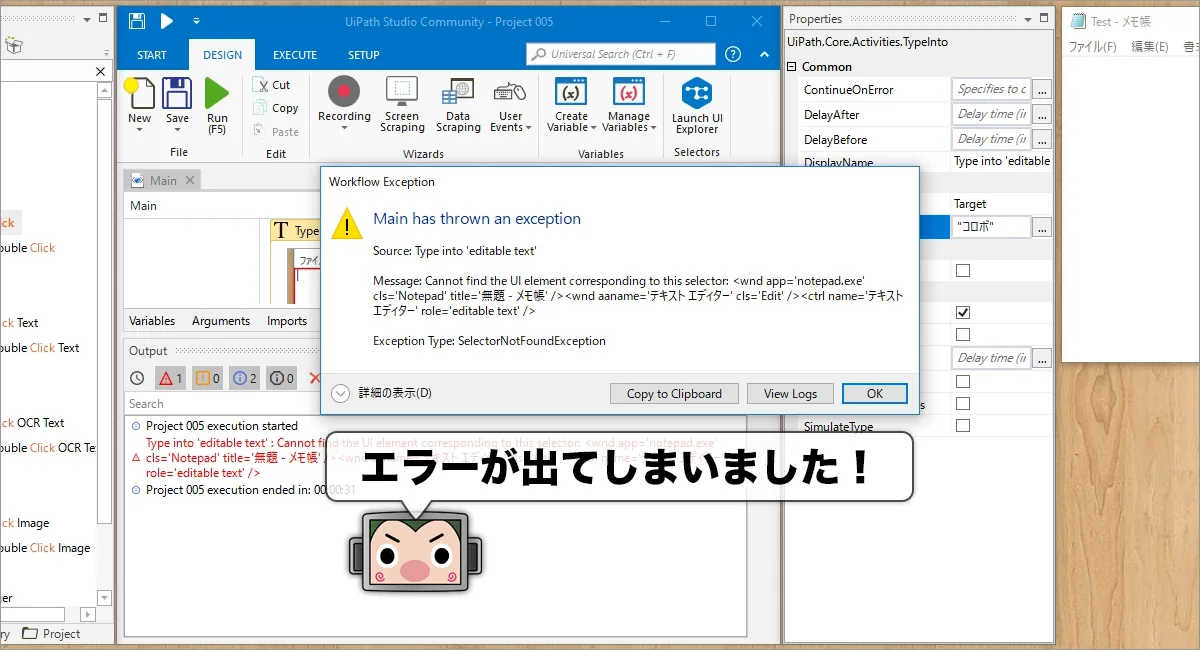Click the New file icon in the ribbon
Screen dimensions: 1200x650
coord(140,93)
